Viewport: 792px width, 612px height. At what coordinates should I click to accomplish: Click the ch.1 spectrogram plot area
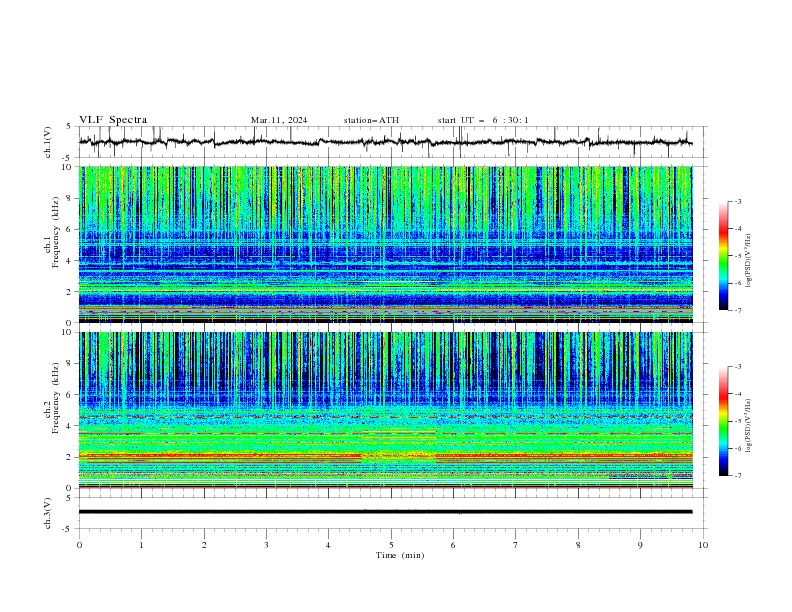point(385,244)
